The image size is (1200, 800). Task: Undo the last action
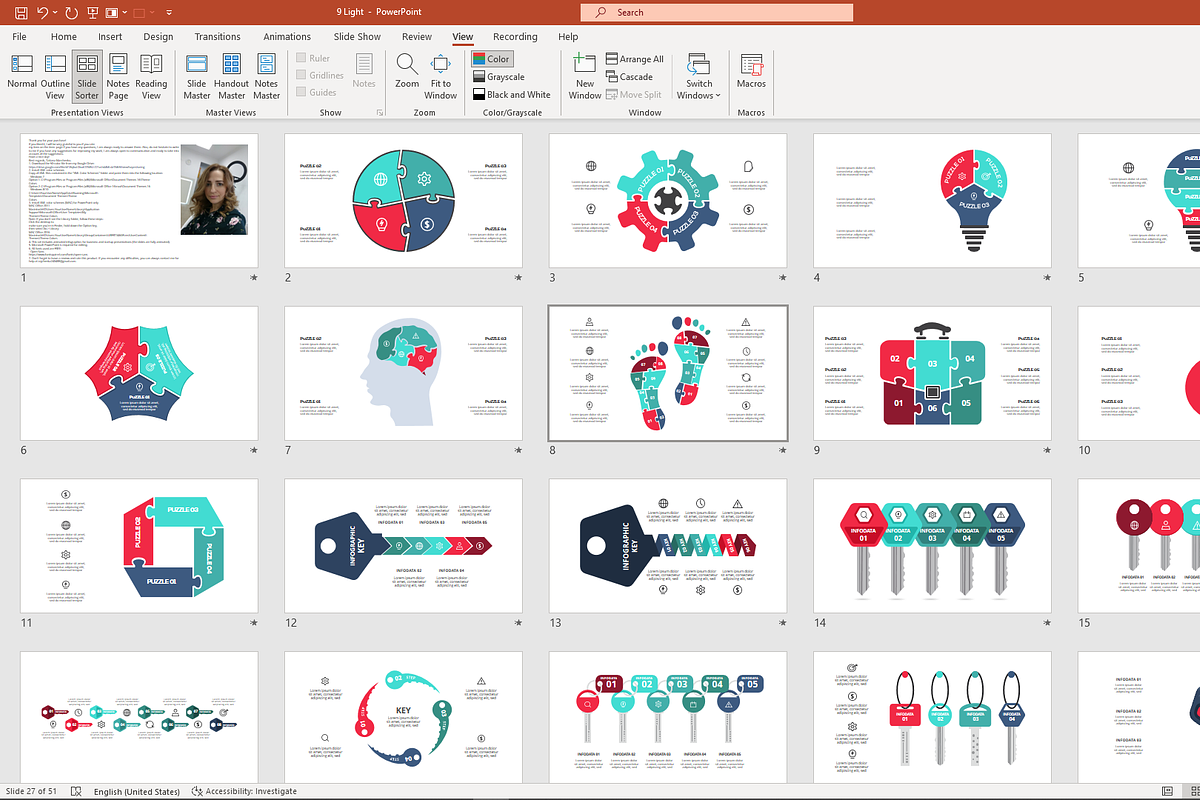click(43, 13)
